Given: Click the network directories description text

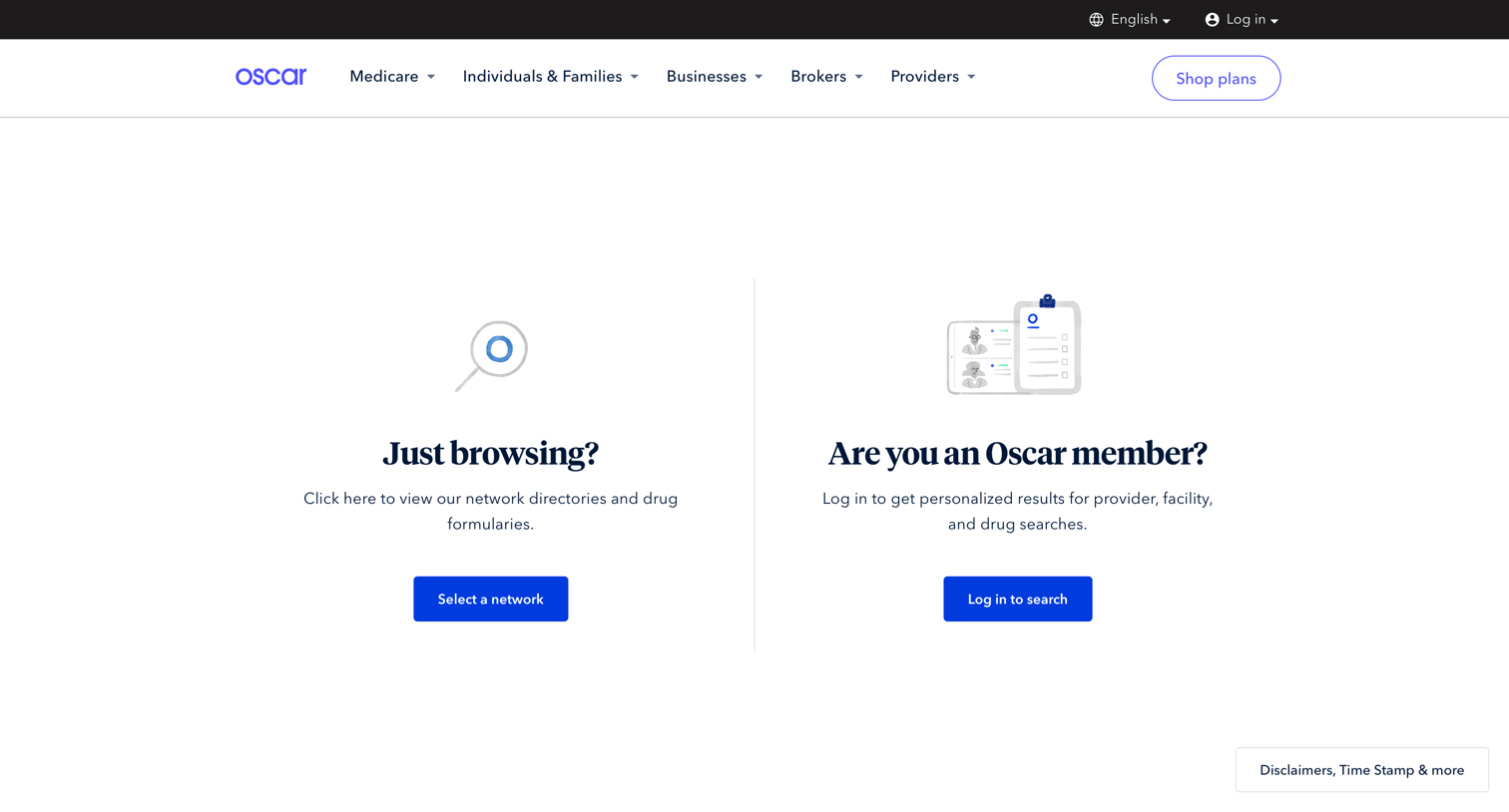Looking at the screenshot, I should pos(491,511).
